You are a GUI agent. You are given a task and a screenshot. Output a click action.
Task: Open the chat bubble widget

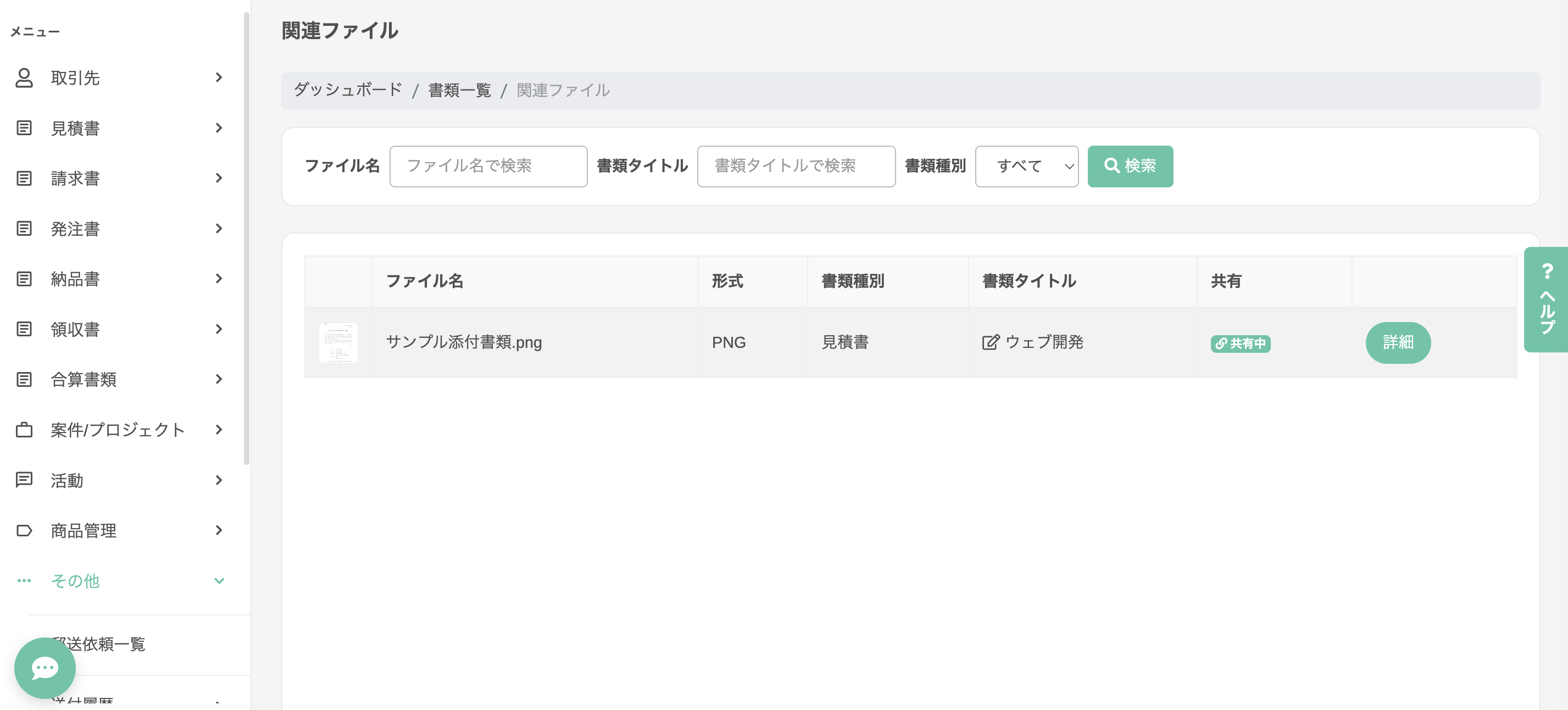point(45,668)
